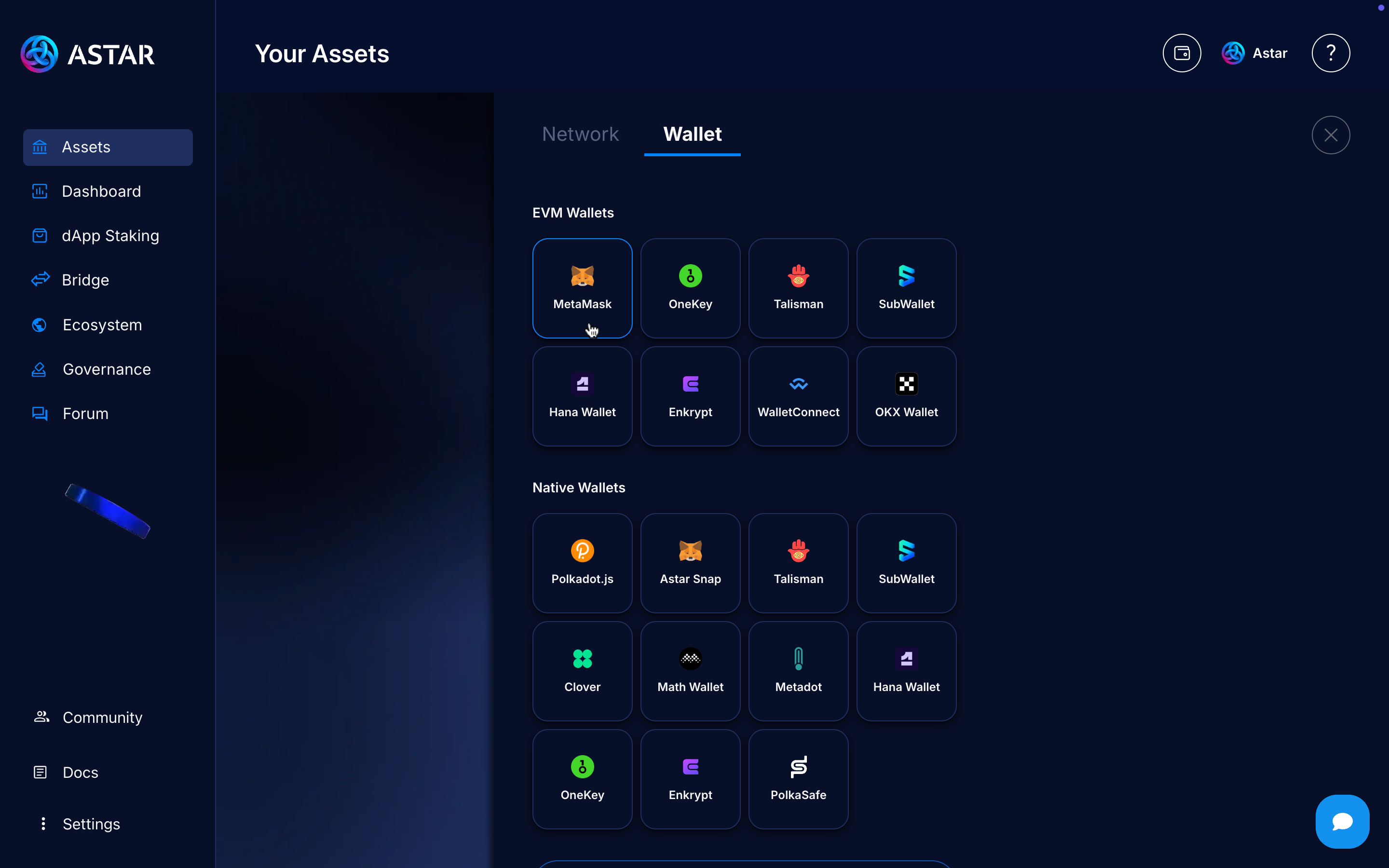Select the Metadot wallet
Image resolution: width=1389 pixels, height=868 pixels.
point(798,670)
